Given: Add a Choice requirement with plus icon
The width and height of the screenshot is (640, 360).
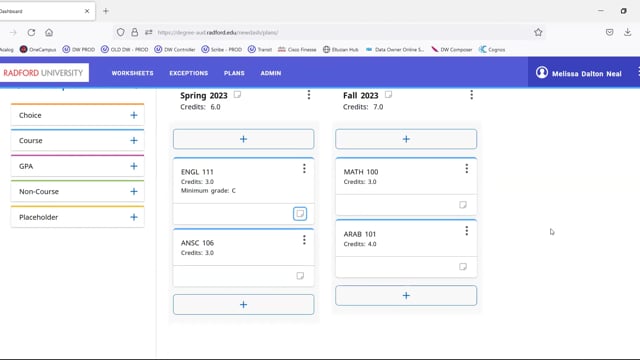Looking at the screenshot, I should point(134,116).
